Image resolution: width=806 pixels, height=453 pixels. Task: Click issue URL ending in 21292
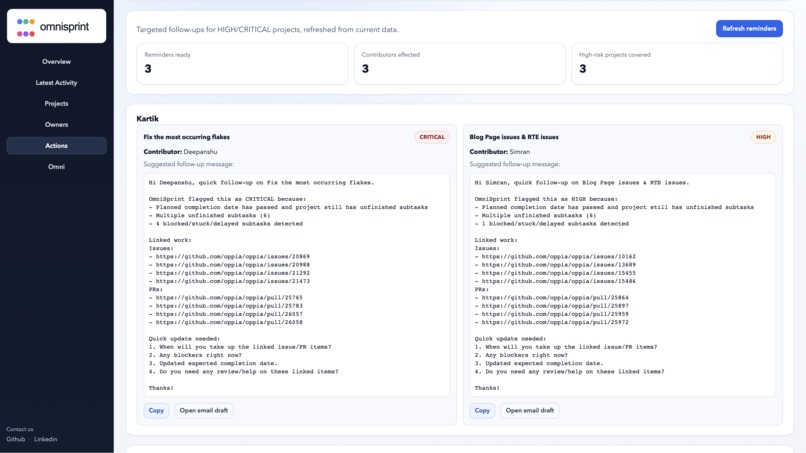coord(233,273)
